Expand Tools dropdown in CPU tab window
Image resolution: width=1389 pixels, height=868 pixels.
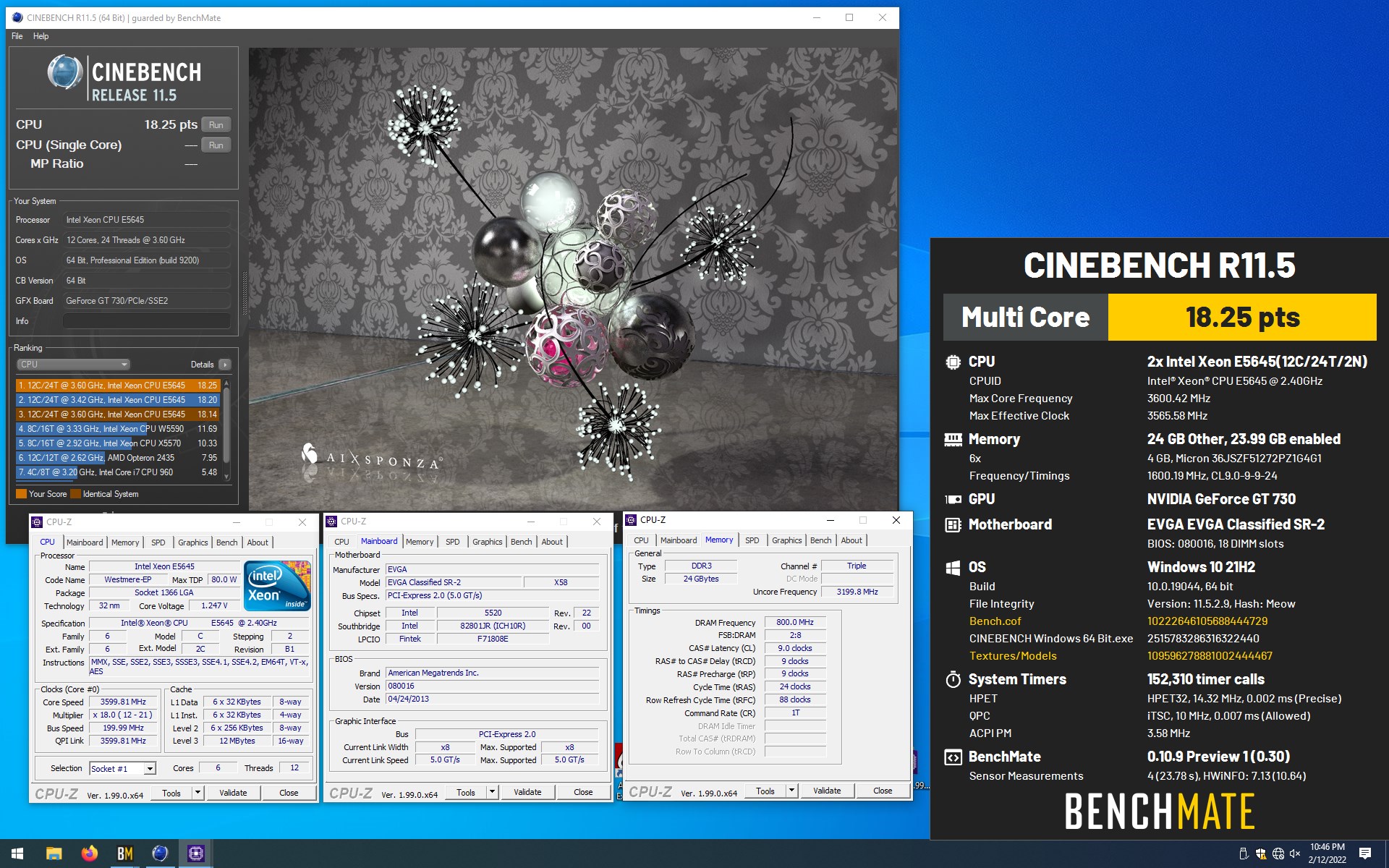[197, 793]
